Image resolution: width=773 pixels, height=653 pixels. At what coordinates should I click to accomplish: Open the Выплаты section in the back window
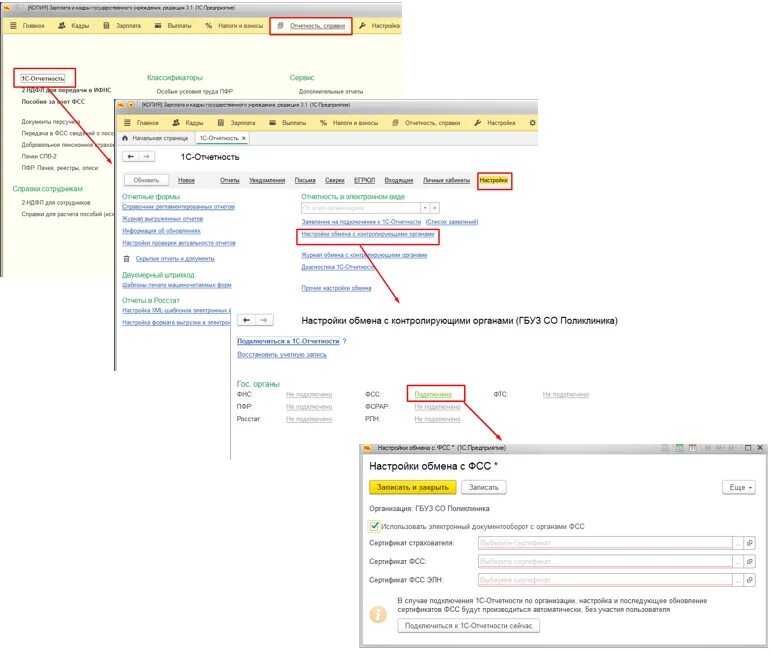coord(173,26)
